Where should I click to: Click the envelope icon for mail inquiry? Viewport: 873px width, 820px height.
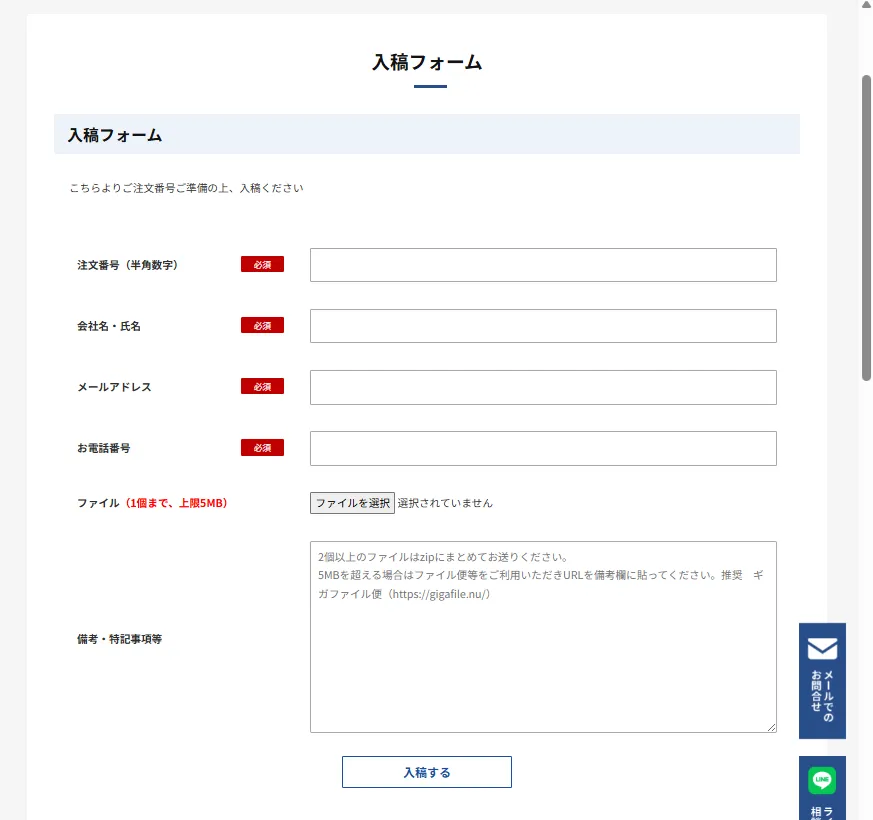[x=822, y=648]
